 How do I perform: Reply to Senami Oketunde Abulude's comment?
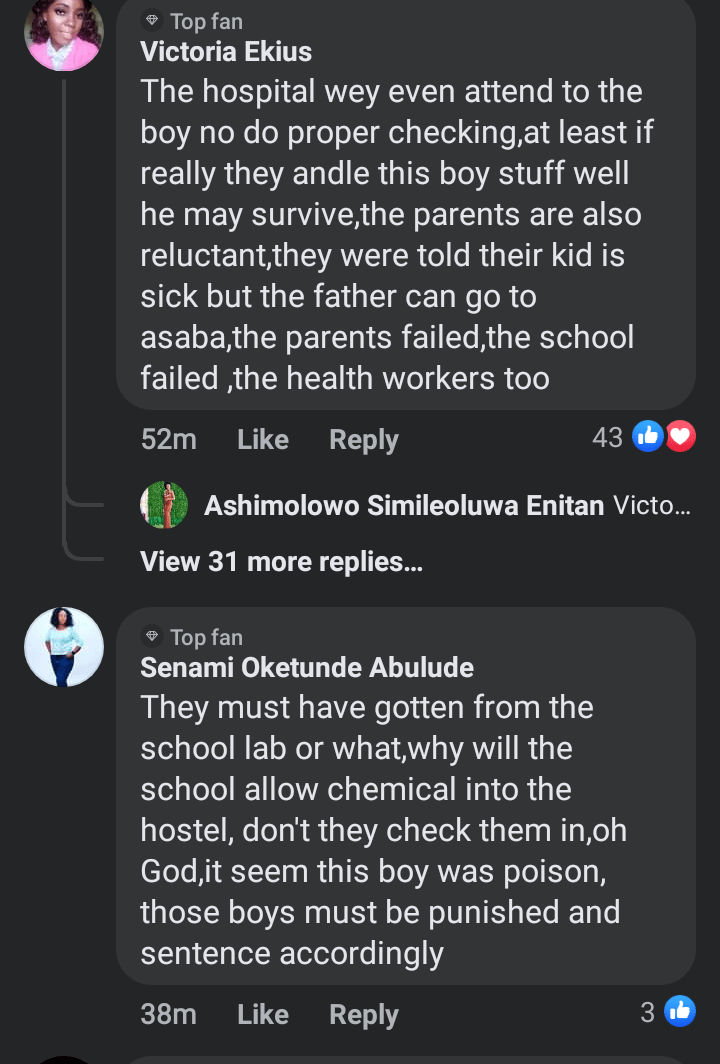pyautogui.click(x=364, y=1014)
